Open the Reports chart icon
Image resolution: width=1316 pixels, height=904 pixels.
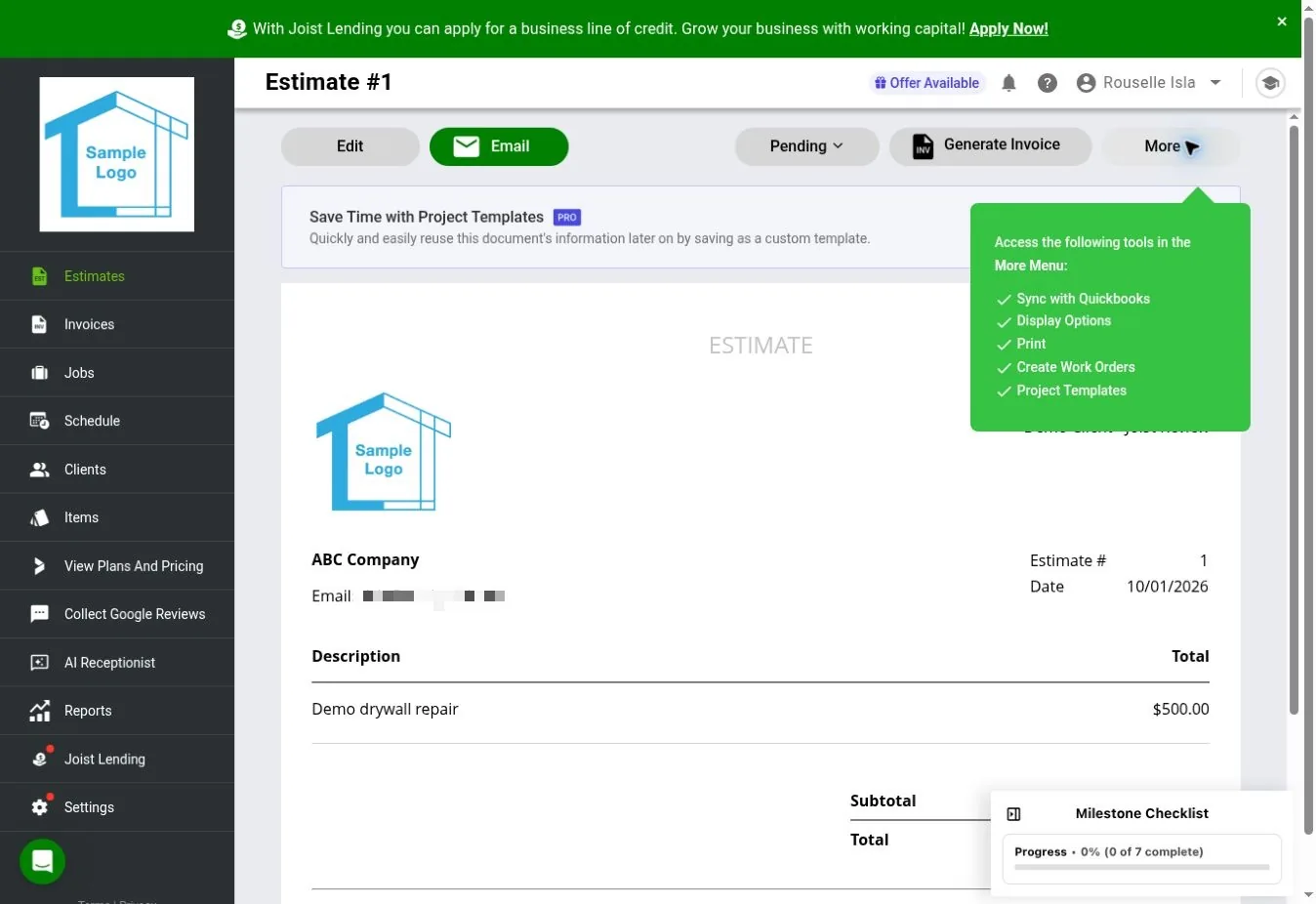pyautogui.click(x=39, y=711)
